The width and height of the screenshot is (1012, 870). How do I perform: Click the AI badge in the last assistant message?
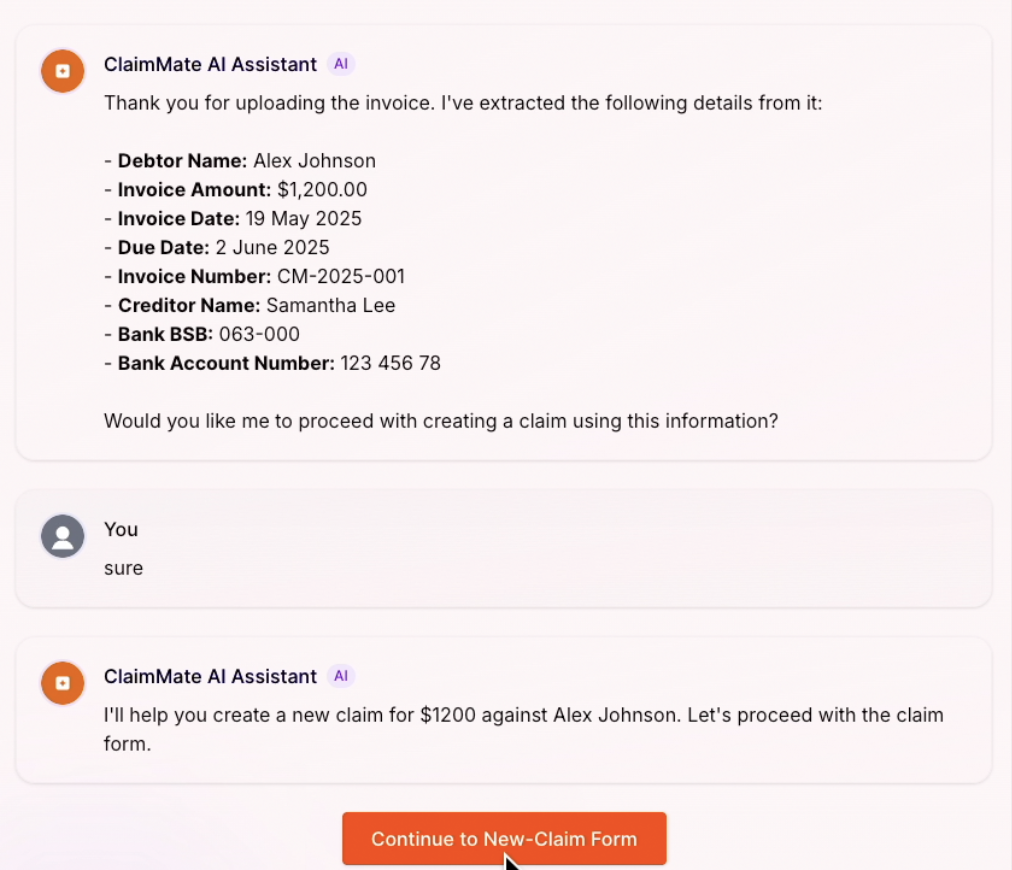[341, 676]
